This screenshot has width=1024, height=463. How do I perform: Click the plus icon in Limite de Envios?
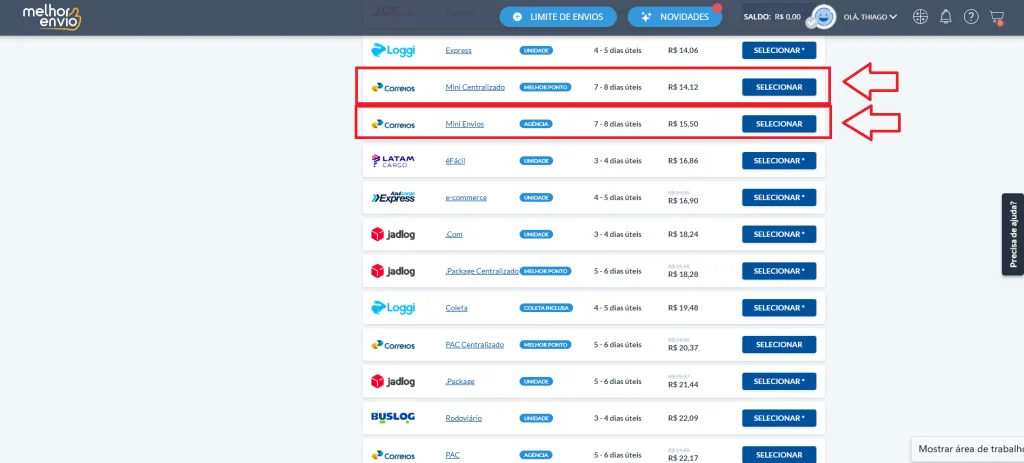(x=517, y=17)
